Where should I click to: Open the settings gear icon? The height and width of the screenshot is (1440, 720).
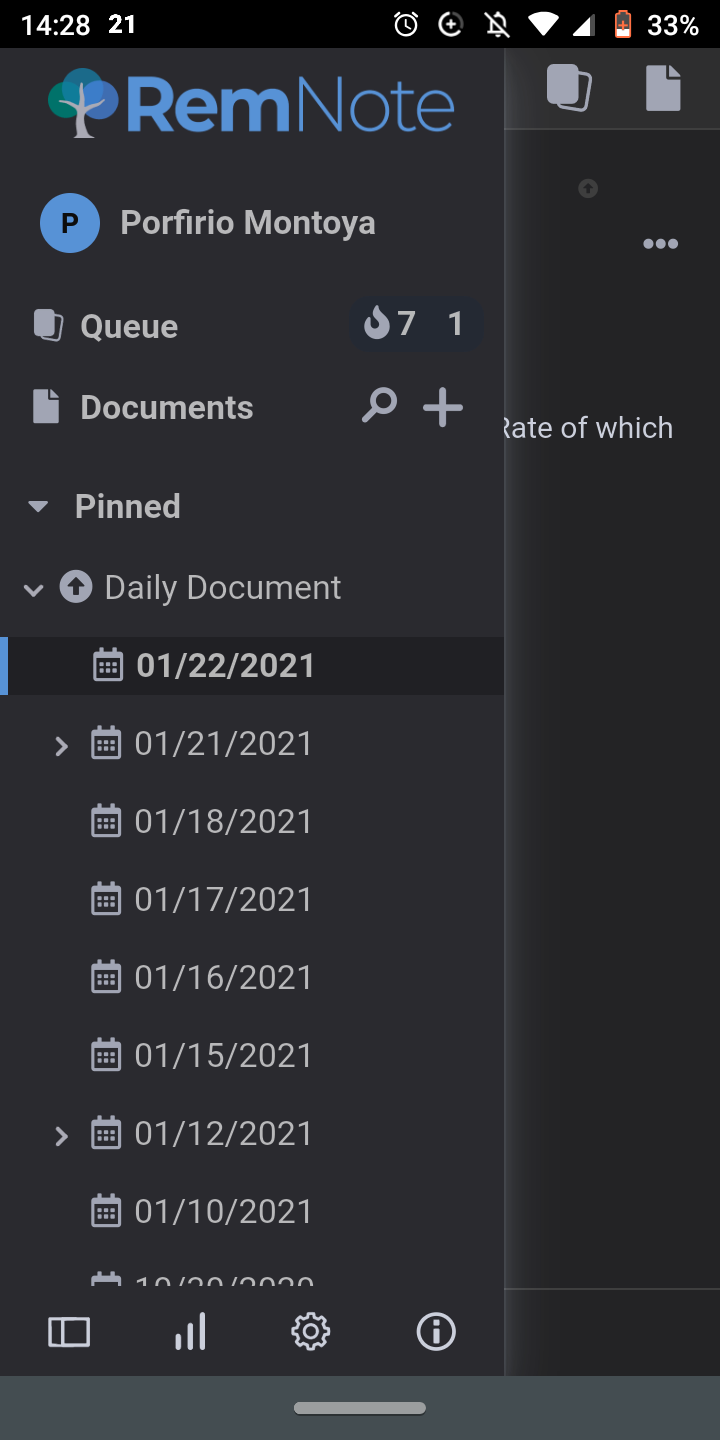310,1331
